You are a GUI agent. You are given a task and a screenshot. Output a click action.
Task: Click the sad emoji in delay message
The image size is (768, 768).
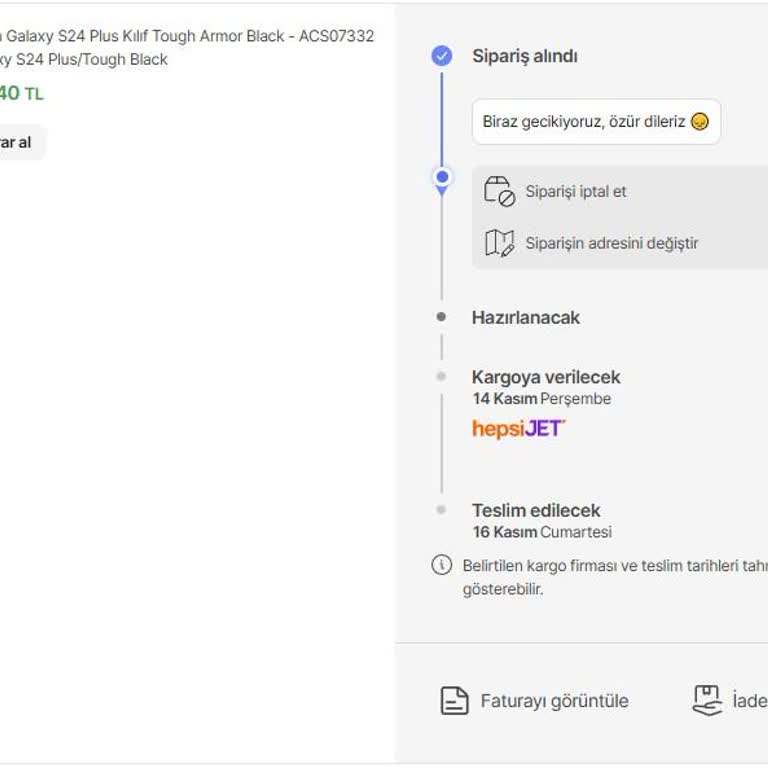click(700, 122)
